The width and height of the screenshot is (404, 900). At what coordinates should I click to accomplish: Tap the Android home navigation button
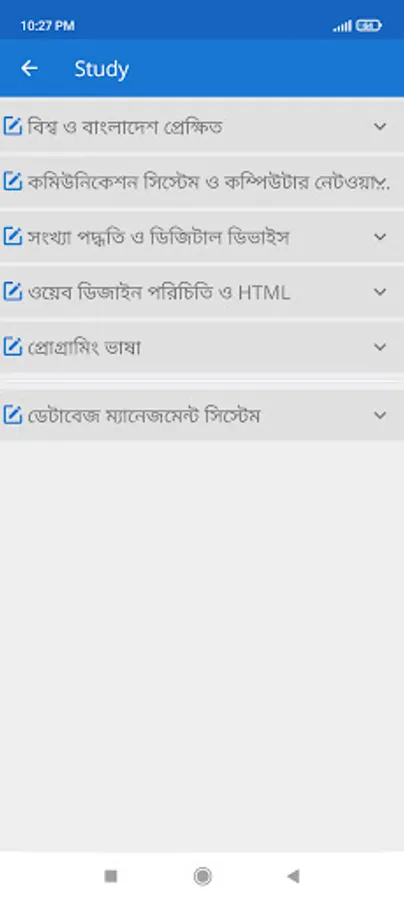(x=202, y=876)
